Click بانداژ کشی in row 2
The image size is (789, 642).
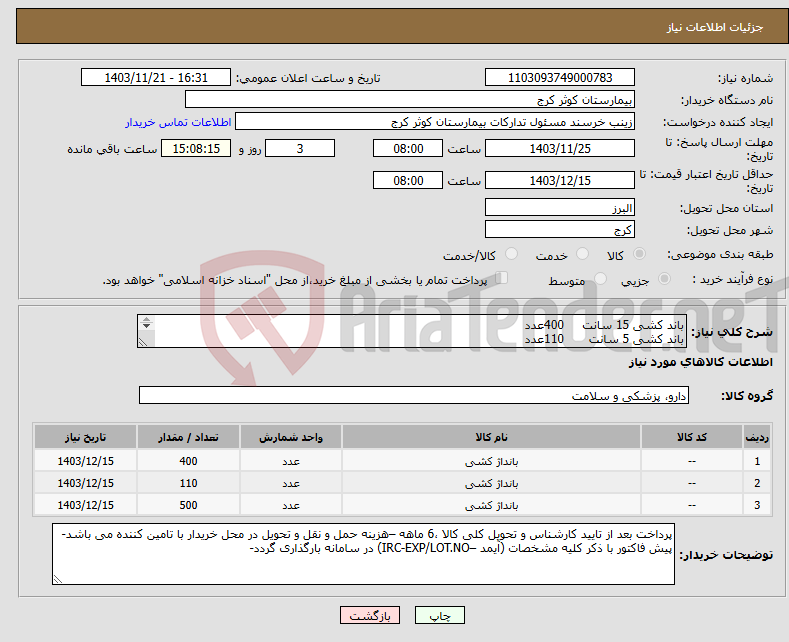(492, 484)
